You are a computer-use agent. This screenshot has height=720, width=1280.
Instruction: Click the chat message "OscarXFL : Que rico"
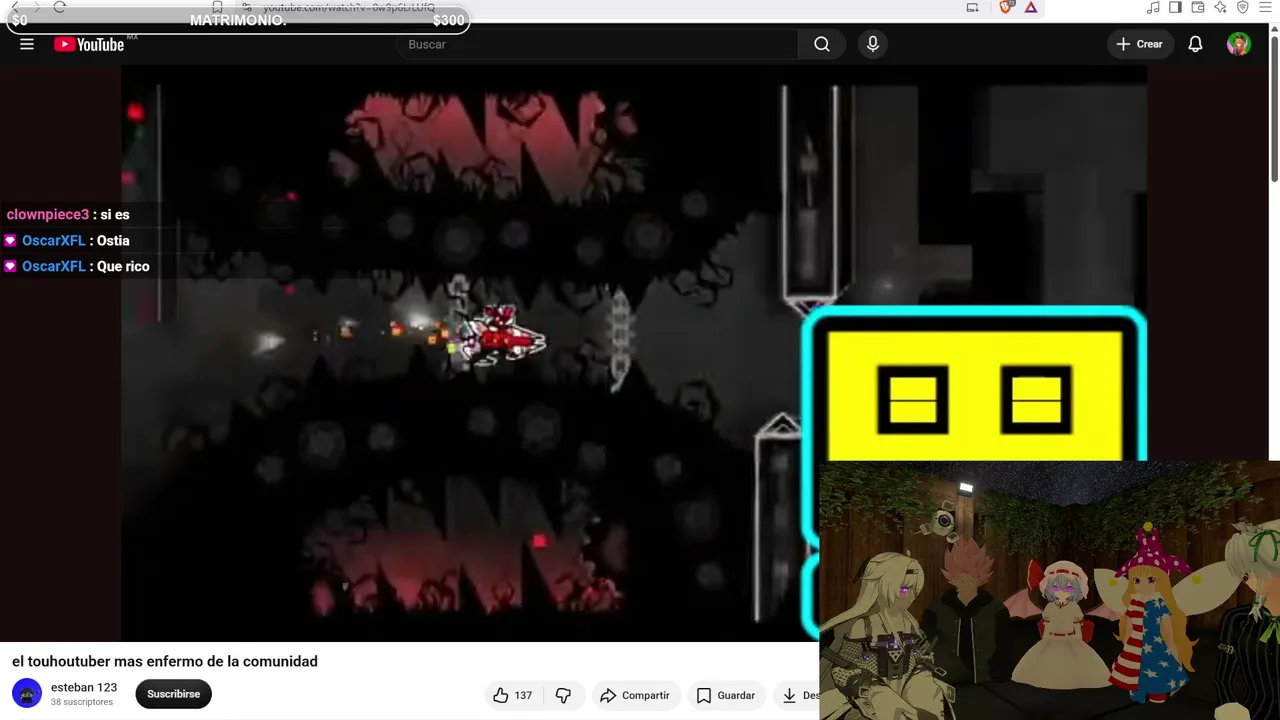(77, 266)
